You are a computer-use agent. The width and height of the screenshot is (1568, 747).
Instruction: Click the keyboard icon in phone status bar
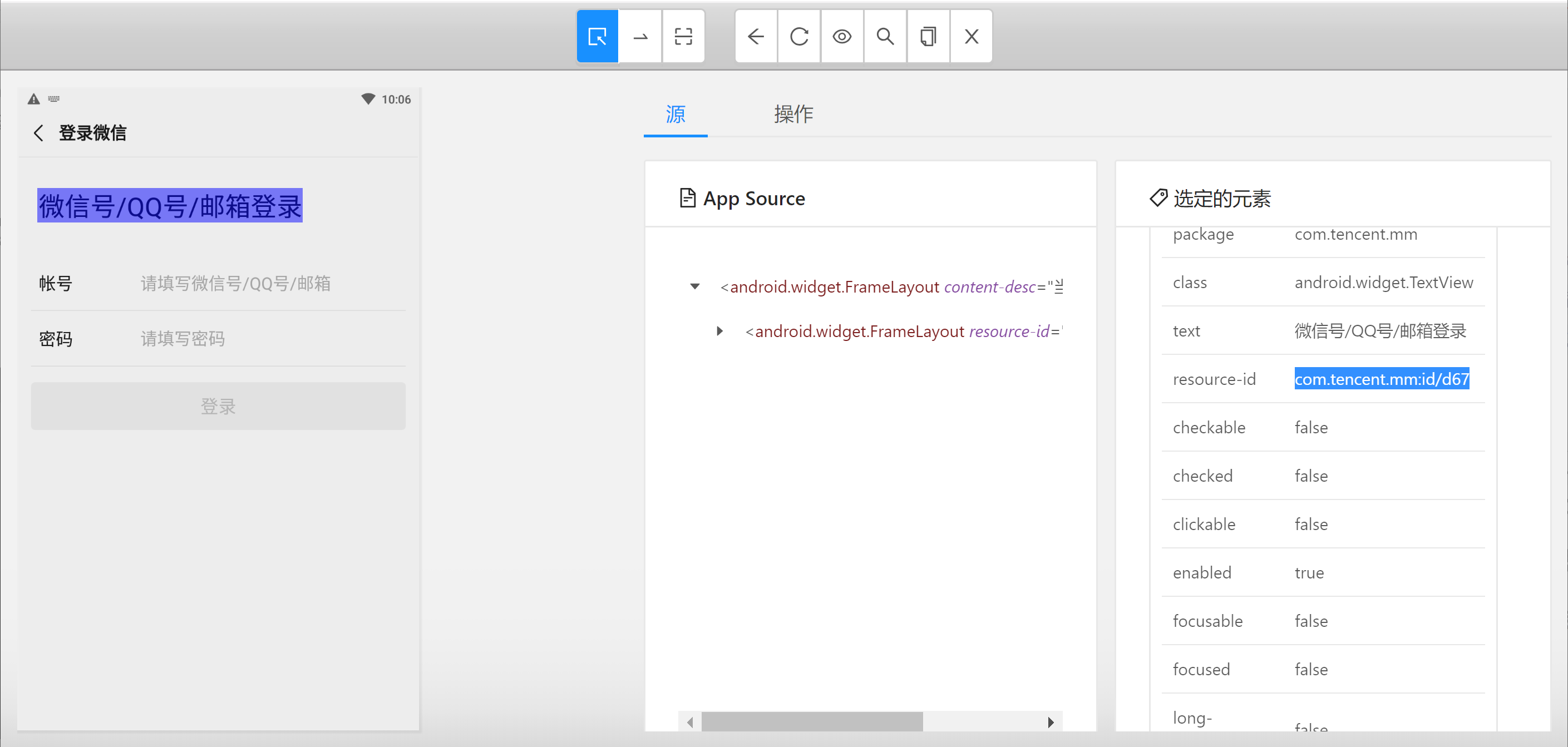pyautogui.click(x=54, y=98)
